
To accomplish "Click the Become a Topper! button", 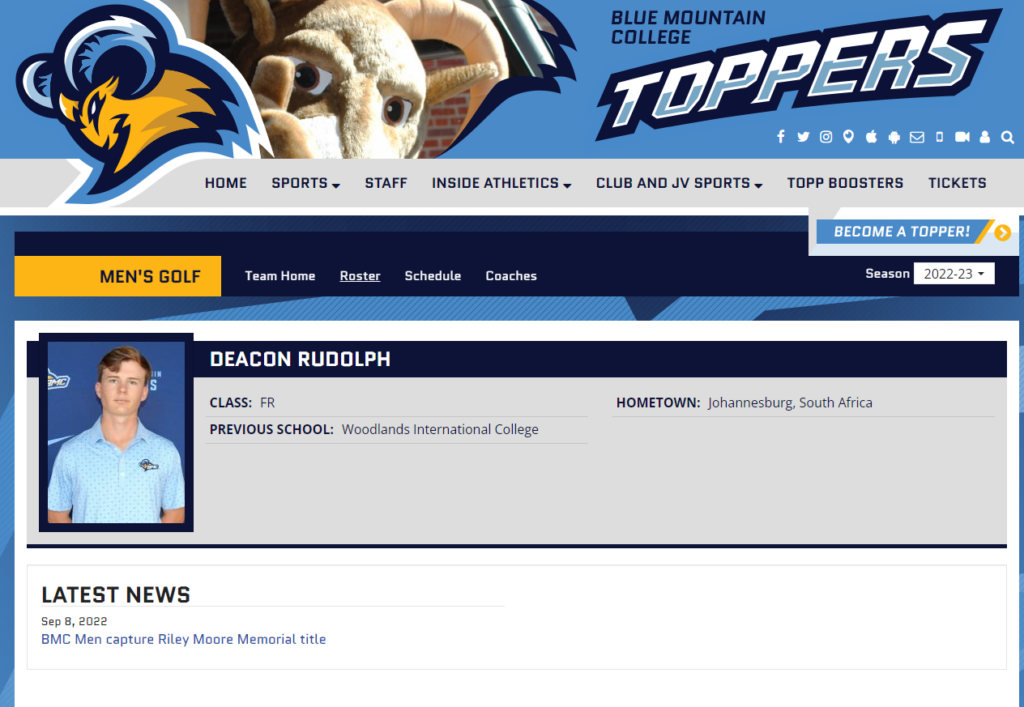I will pos(902,232).
